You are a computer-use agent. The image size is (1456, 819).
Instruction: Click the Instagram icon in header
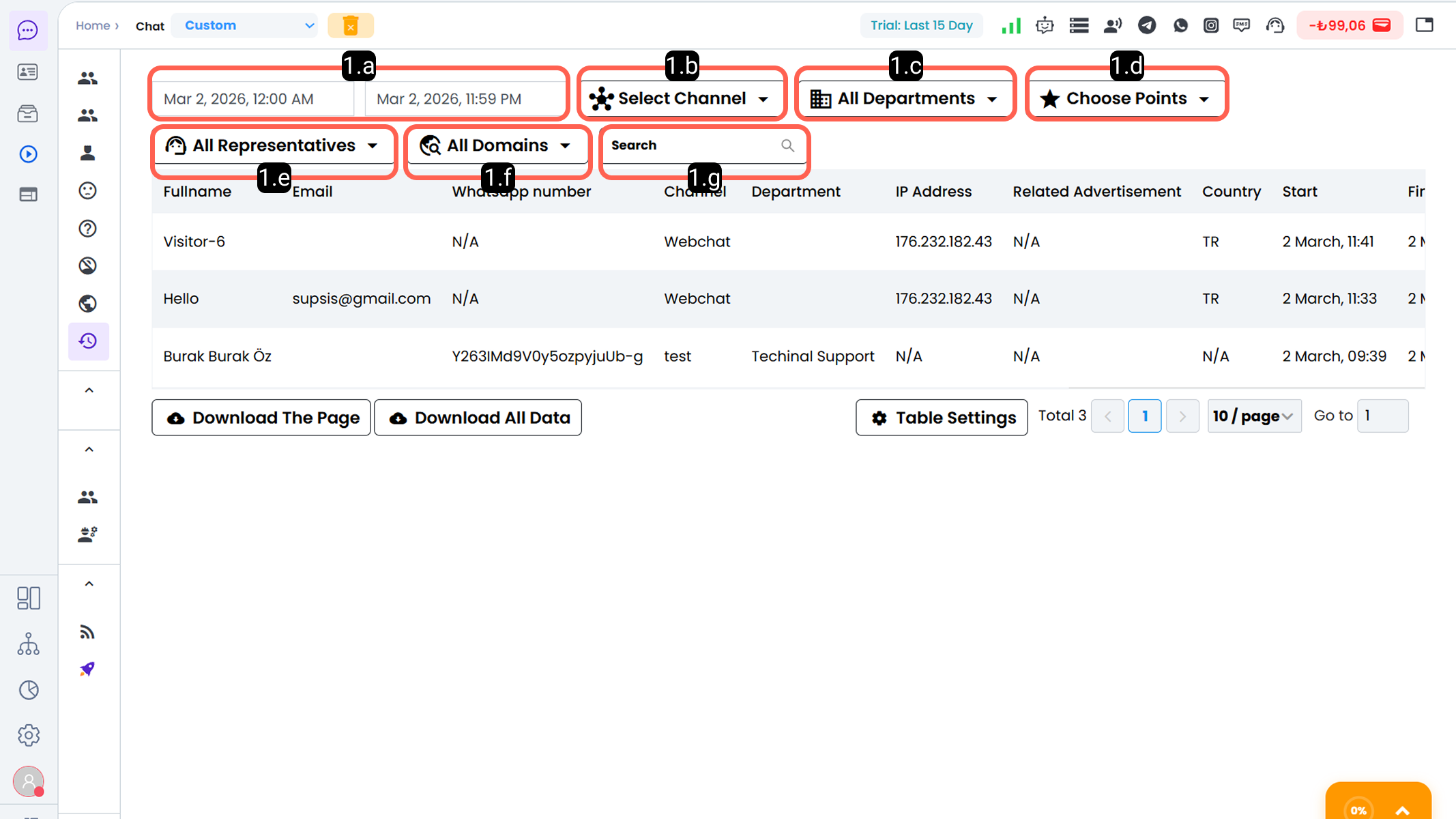[1211, 26]
